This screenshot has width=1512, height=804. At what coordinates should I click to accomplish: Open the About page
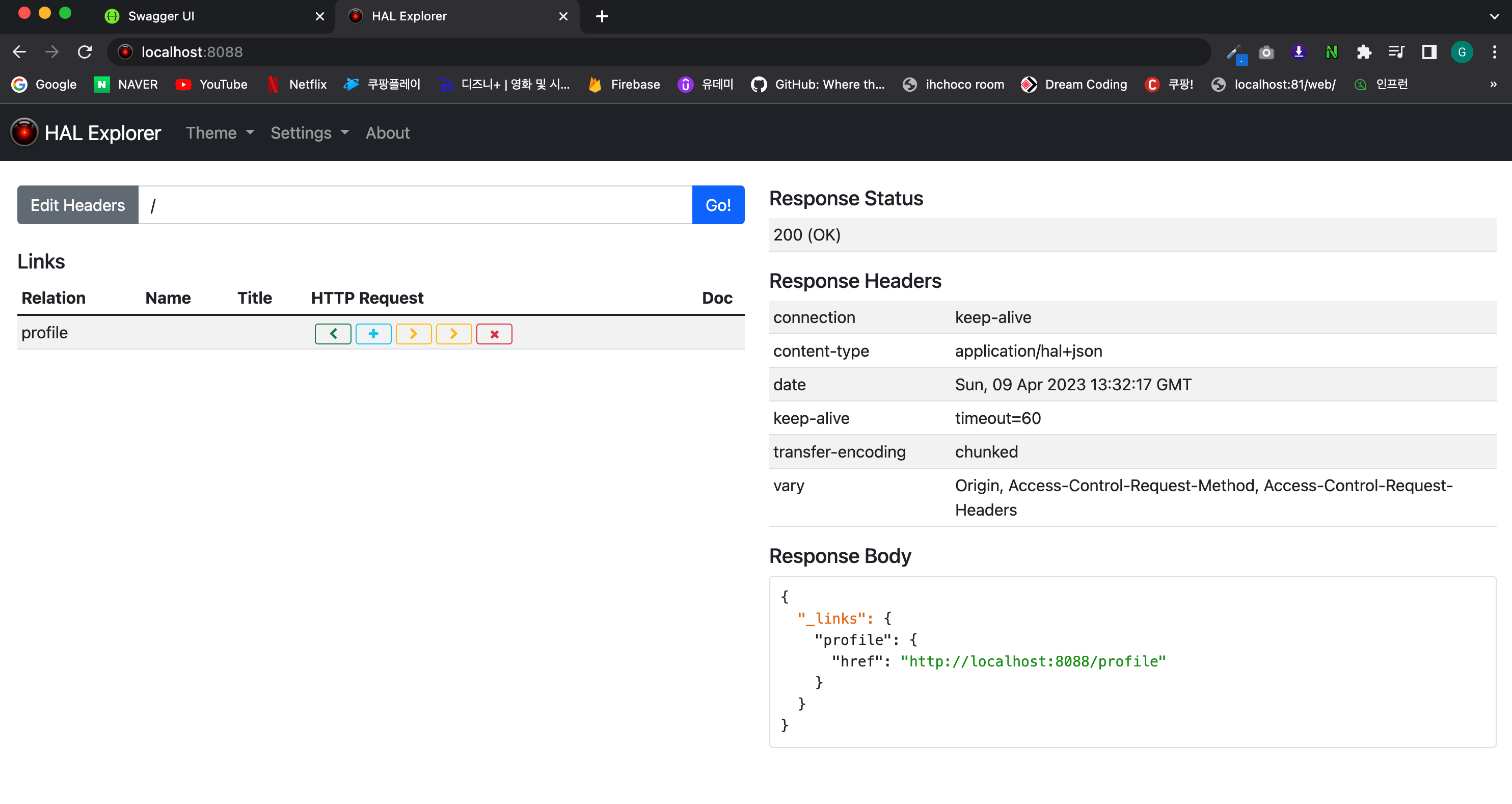tap(387, 132)
